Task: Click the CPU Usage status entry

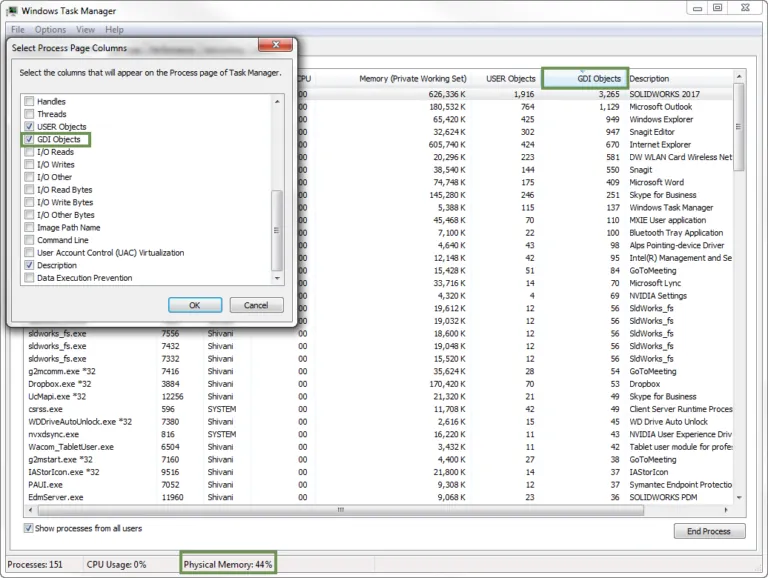Action: (x=117, y=565)
